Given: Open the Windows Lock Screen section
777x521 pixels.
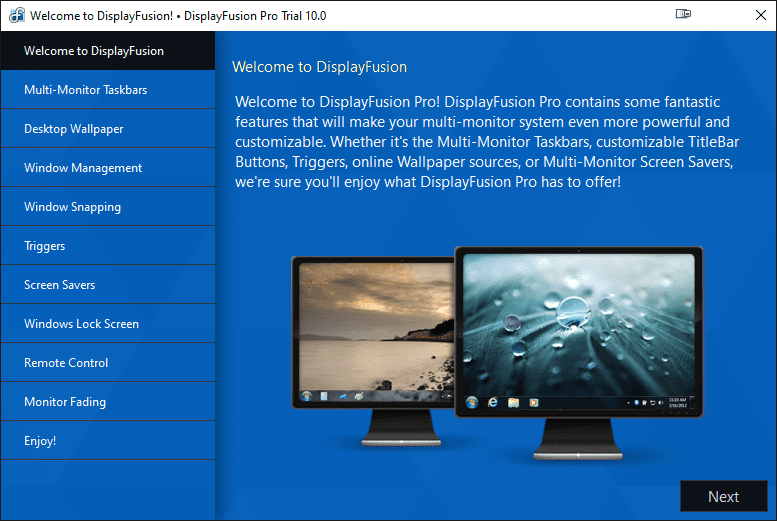Looking at the screenshot, I should click(x=108, y=324).
